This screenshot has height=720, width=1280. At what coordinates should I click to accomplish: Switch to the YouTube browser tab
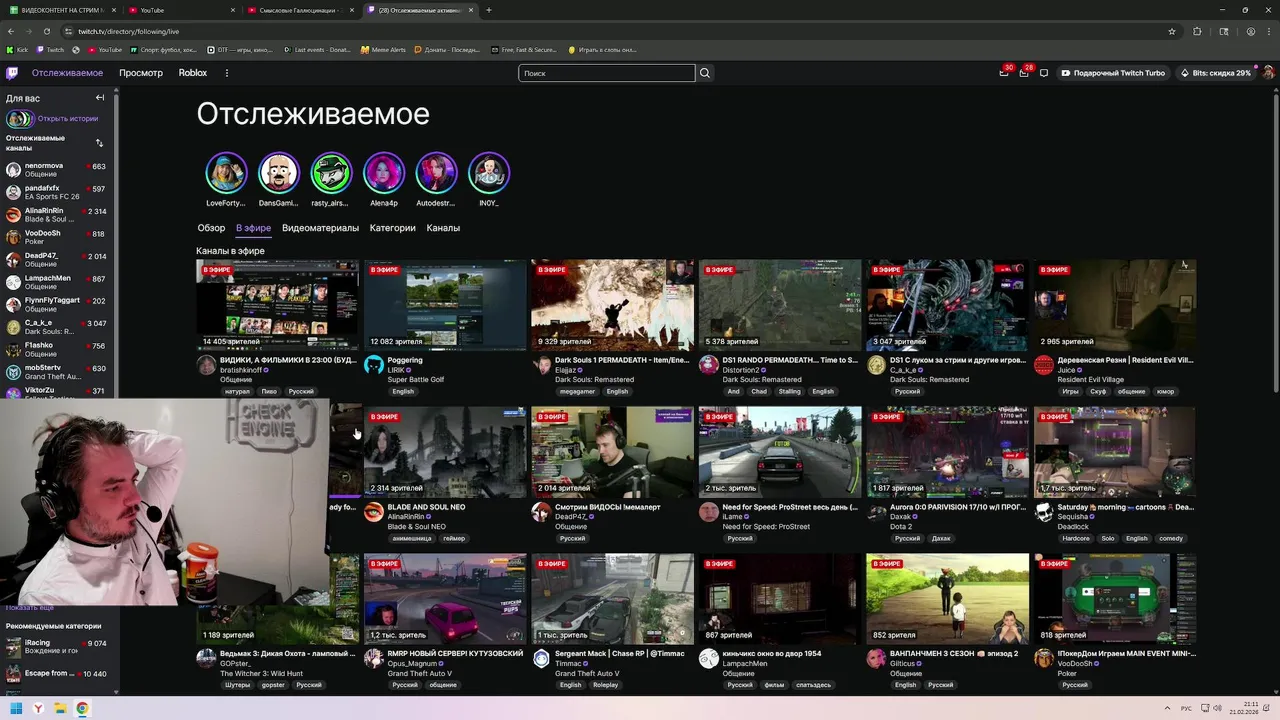click(x=180, y=10)
